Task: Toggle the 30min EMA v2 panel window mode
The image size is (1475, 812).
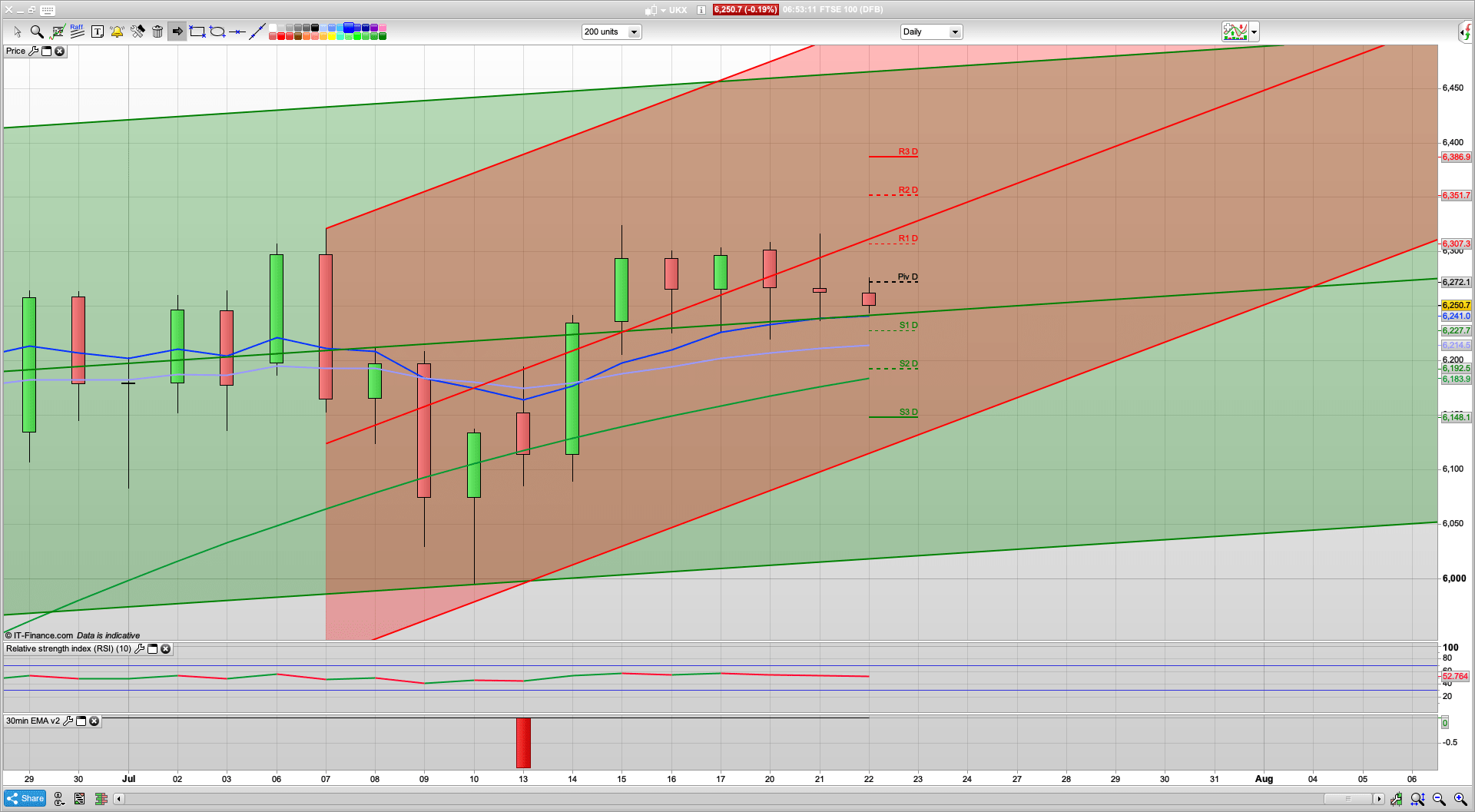Action: point(81,721)
